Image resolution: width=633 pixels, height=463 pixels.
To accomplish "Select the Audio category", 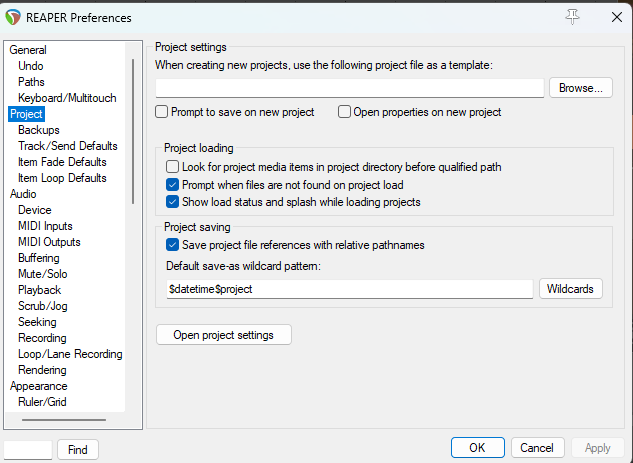I will tap(23, 194).
